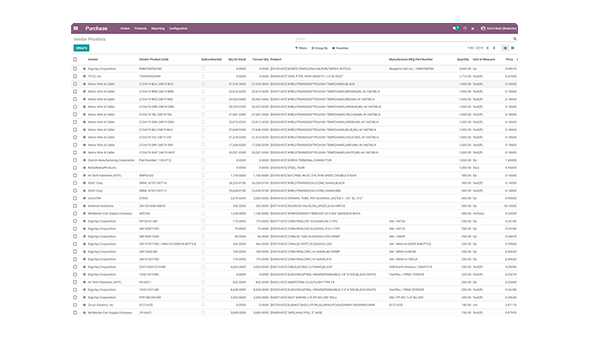The width and height of the screenshot is (590, 360).
Task: Click the X icon in the purple header
Action: pyautogui.click(x=473, y=28)
